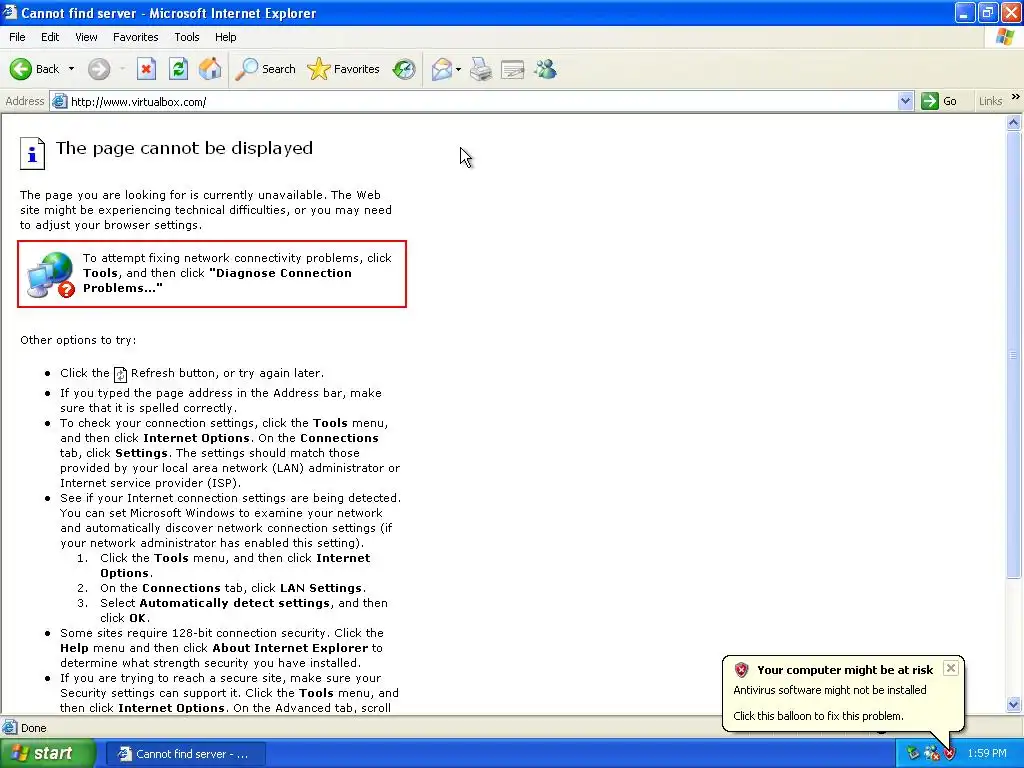Open the File menu
This screenshot has height=768, width=1024.
click(x=17, y=37)
